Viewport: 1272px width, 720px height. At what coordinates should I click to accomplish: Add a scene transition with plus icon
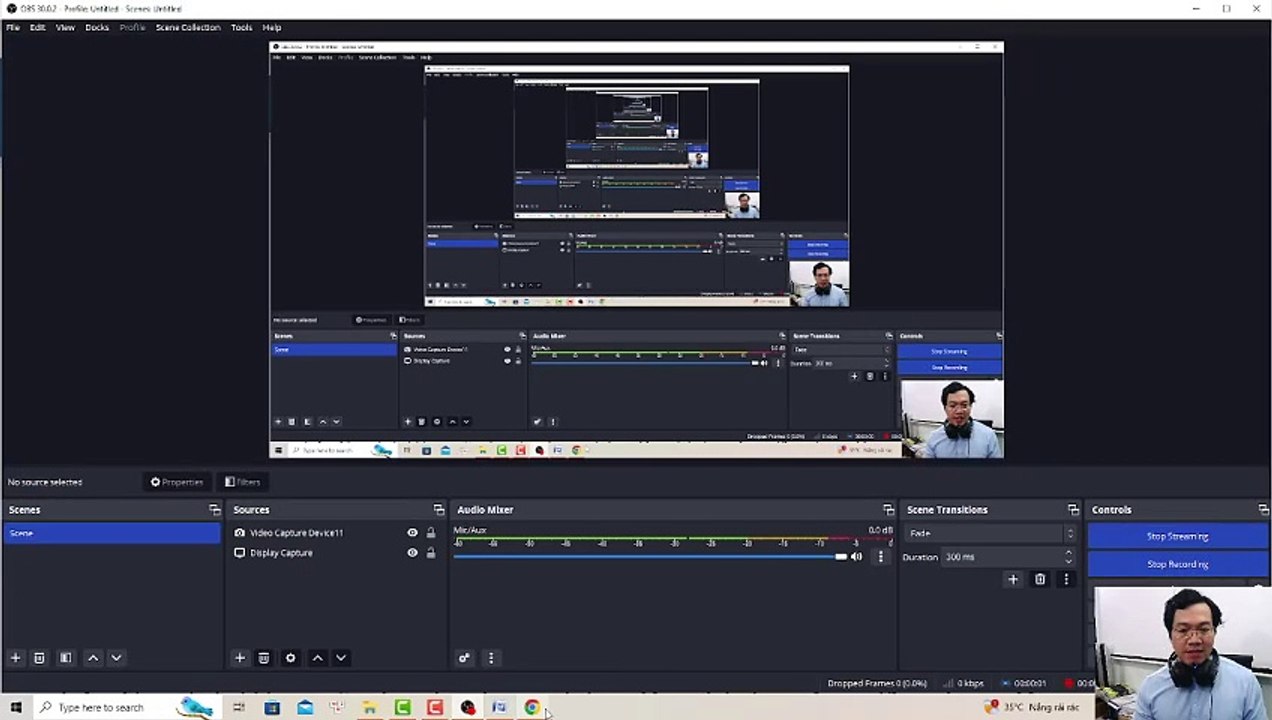[1013, 579]
